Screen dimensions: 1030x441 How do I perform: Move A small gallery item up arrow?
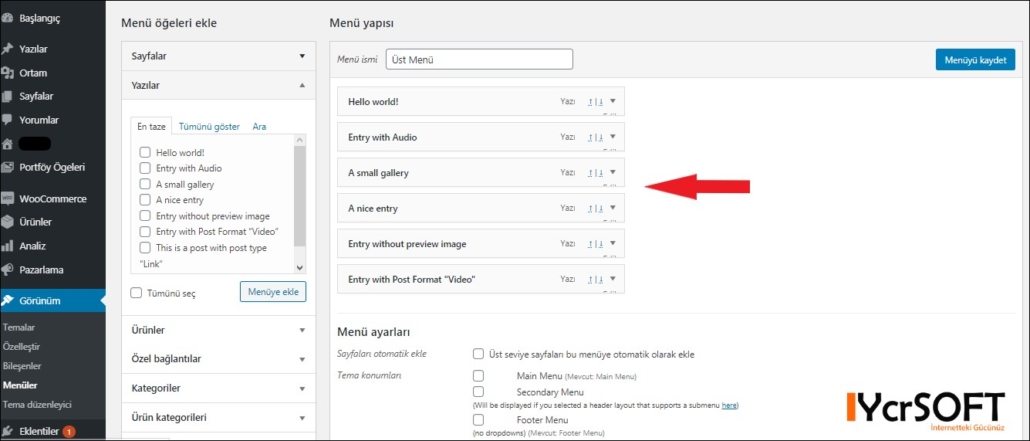[x=590, y=172]
